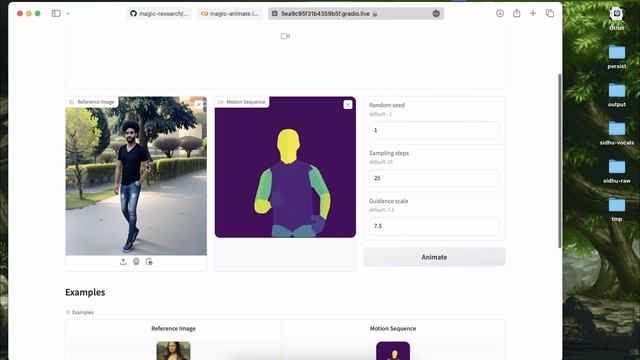Image resolution: width=640 pixels, height=360 pixels.
Task: Remove the Reference Image with X button
Action: tap(199, 104)
